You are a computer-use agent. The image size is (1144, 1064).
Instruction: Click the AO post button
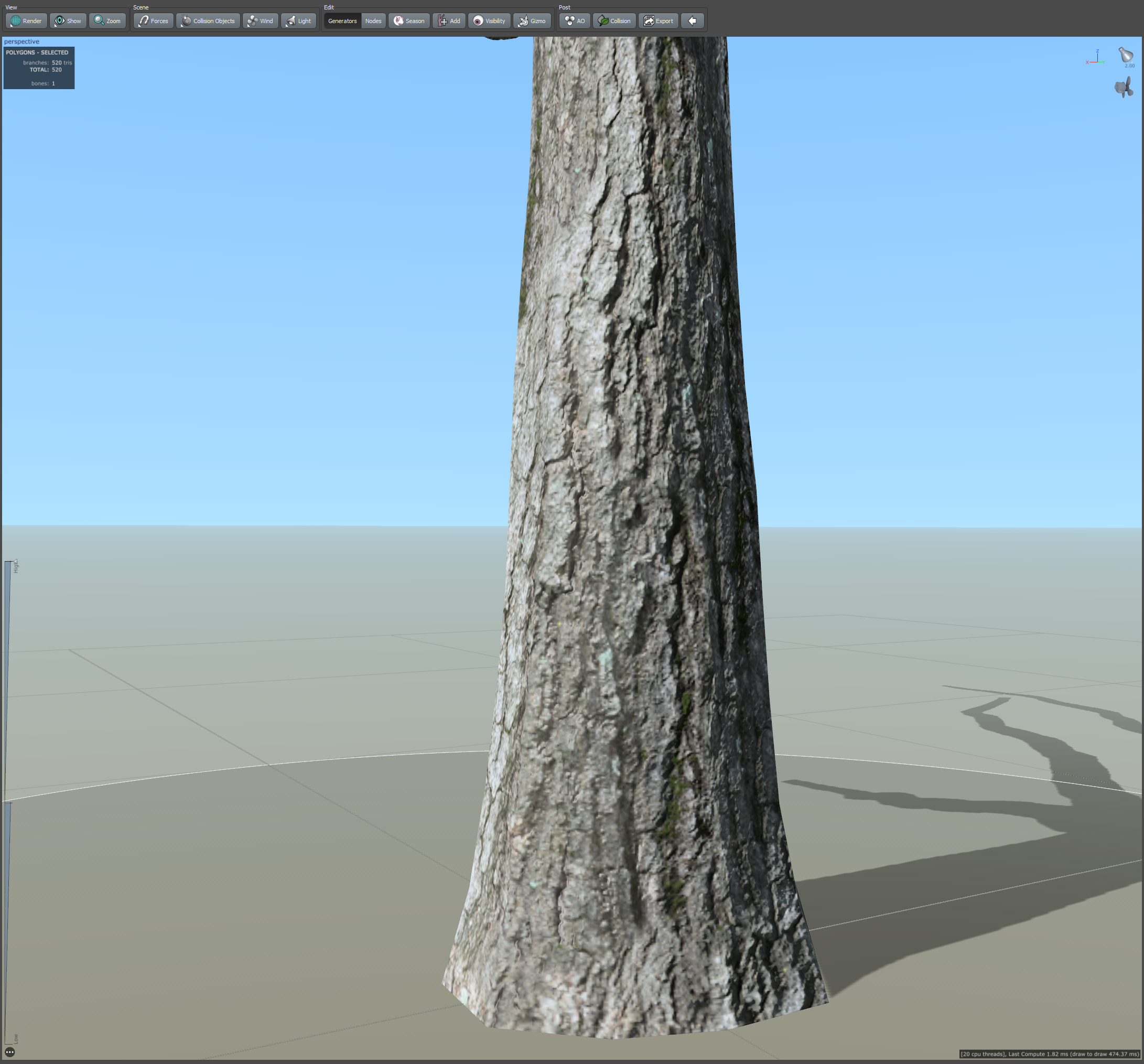(574, 21)
